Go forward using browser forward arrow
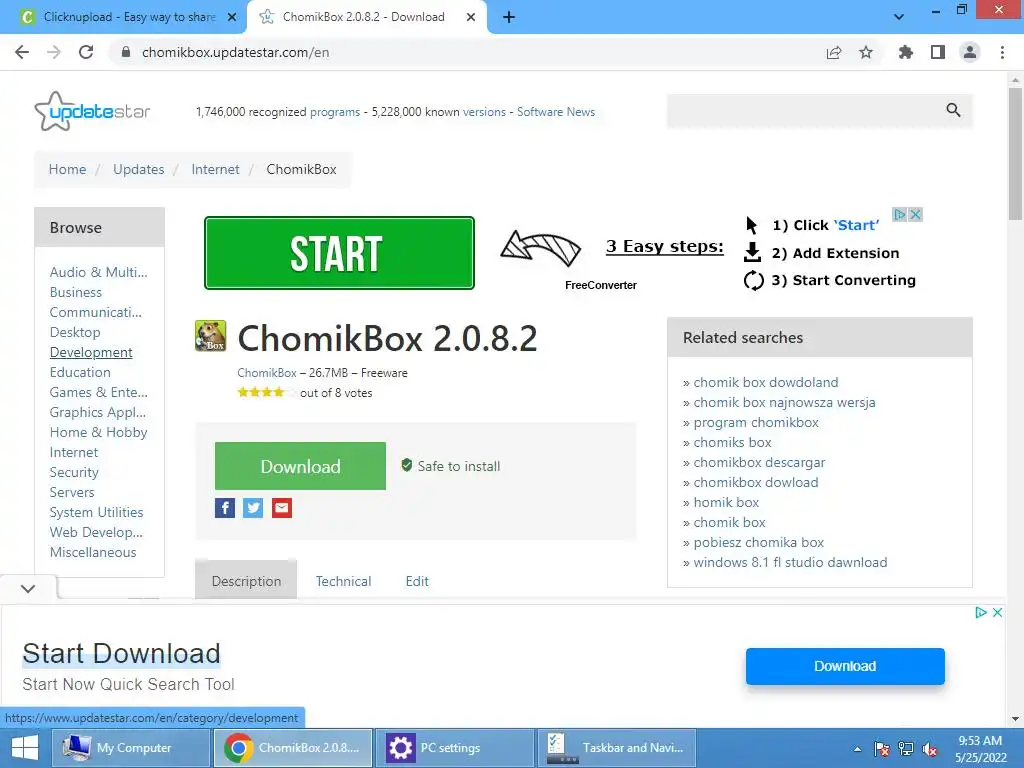The width and height of the screenshot is (1024, 768). (54, 52)
